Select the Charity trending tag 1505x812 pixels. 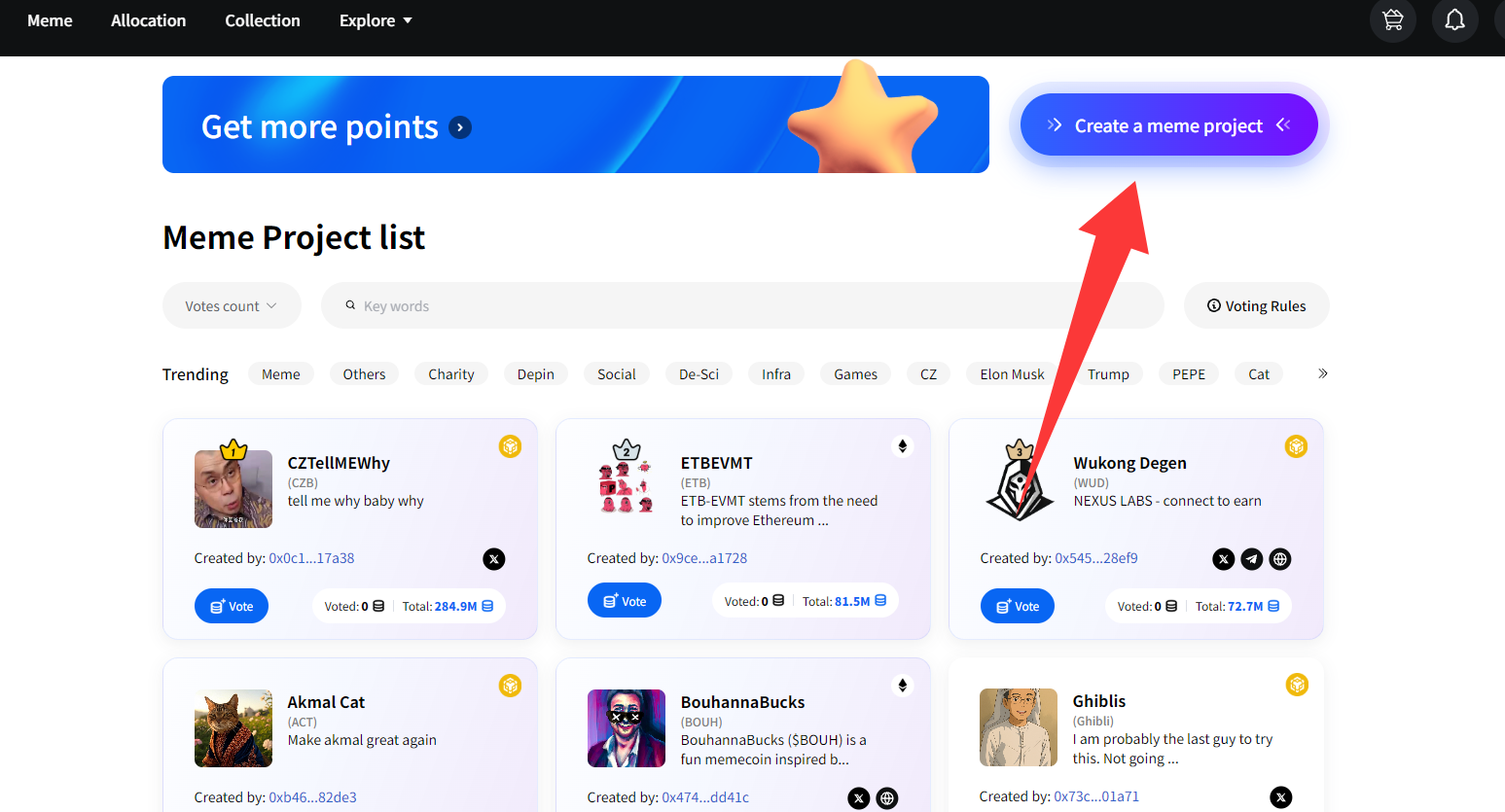pos(451,374)
